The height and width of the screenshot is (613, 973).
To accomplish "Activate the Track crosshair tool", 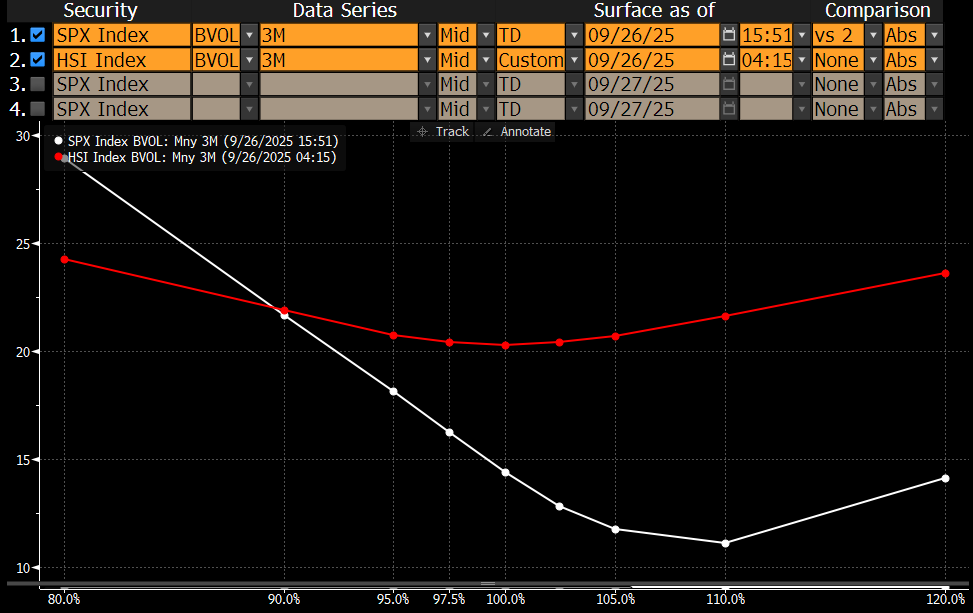I will point(443,132).
